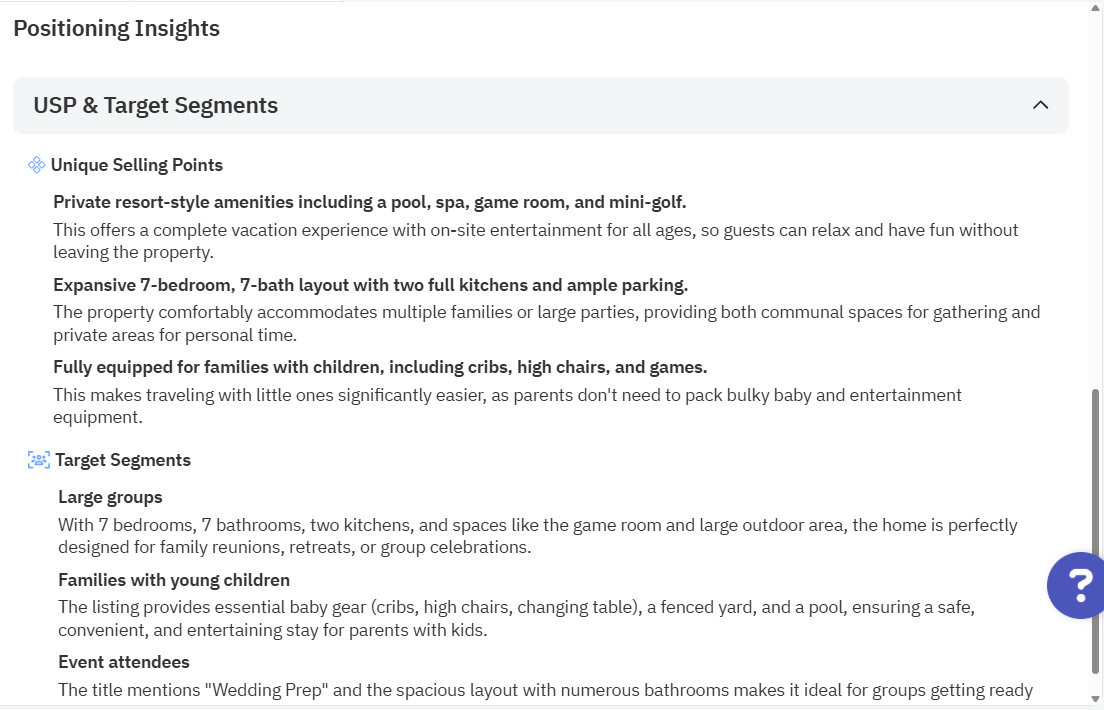This screenshot has width=1104, height=710.
Task: Select the Unique Selling Points heading text
Action: click(x=137, y=165)
